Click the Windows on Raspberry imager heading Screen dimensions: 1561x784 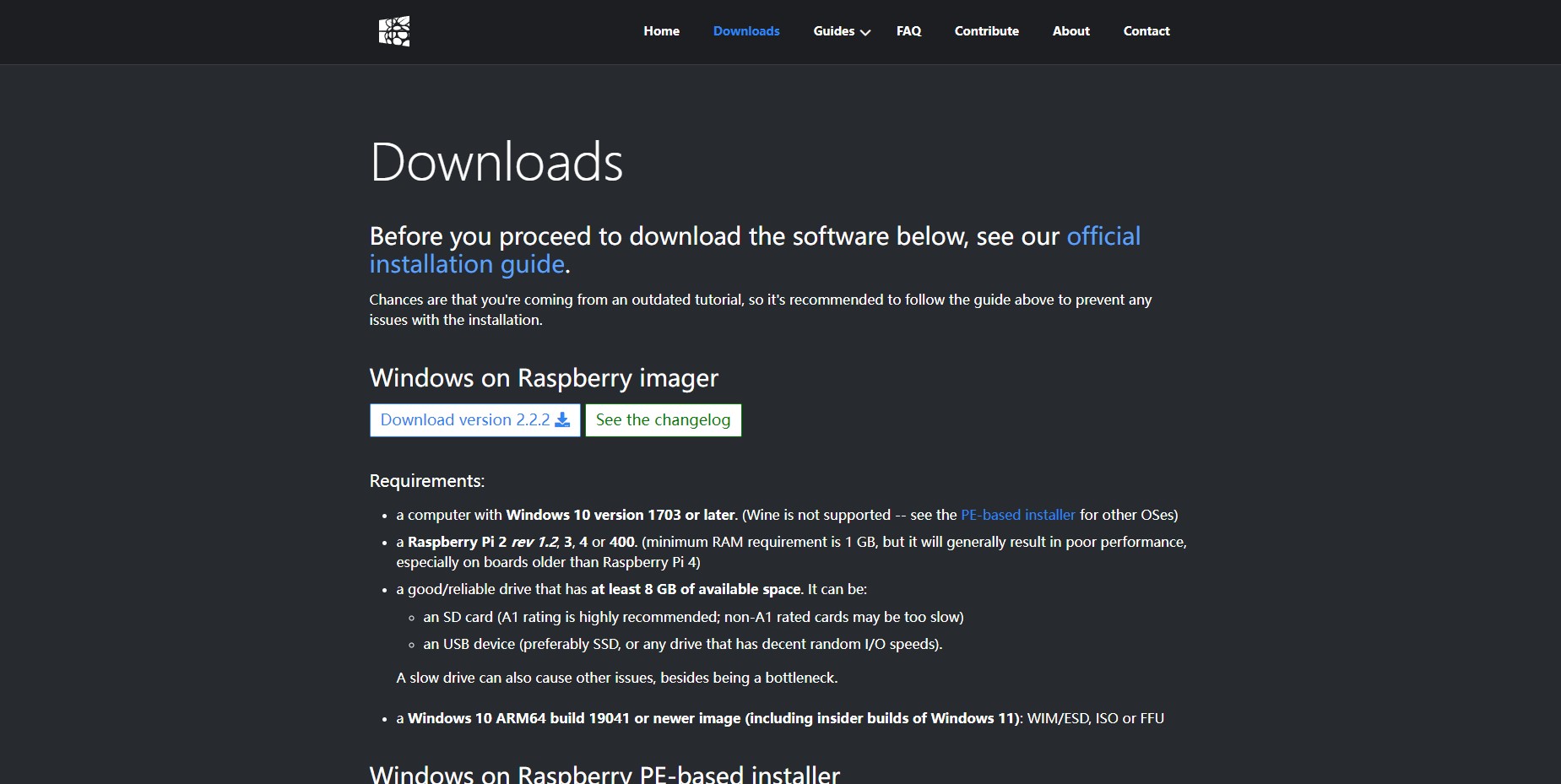544,378
